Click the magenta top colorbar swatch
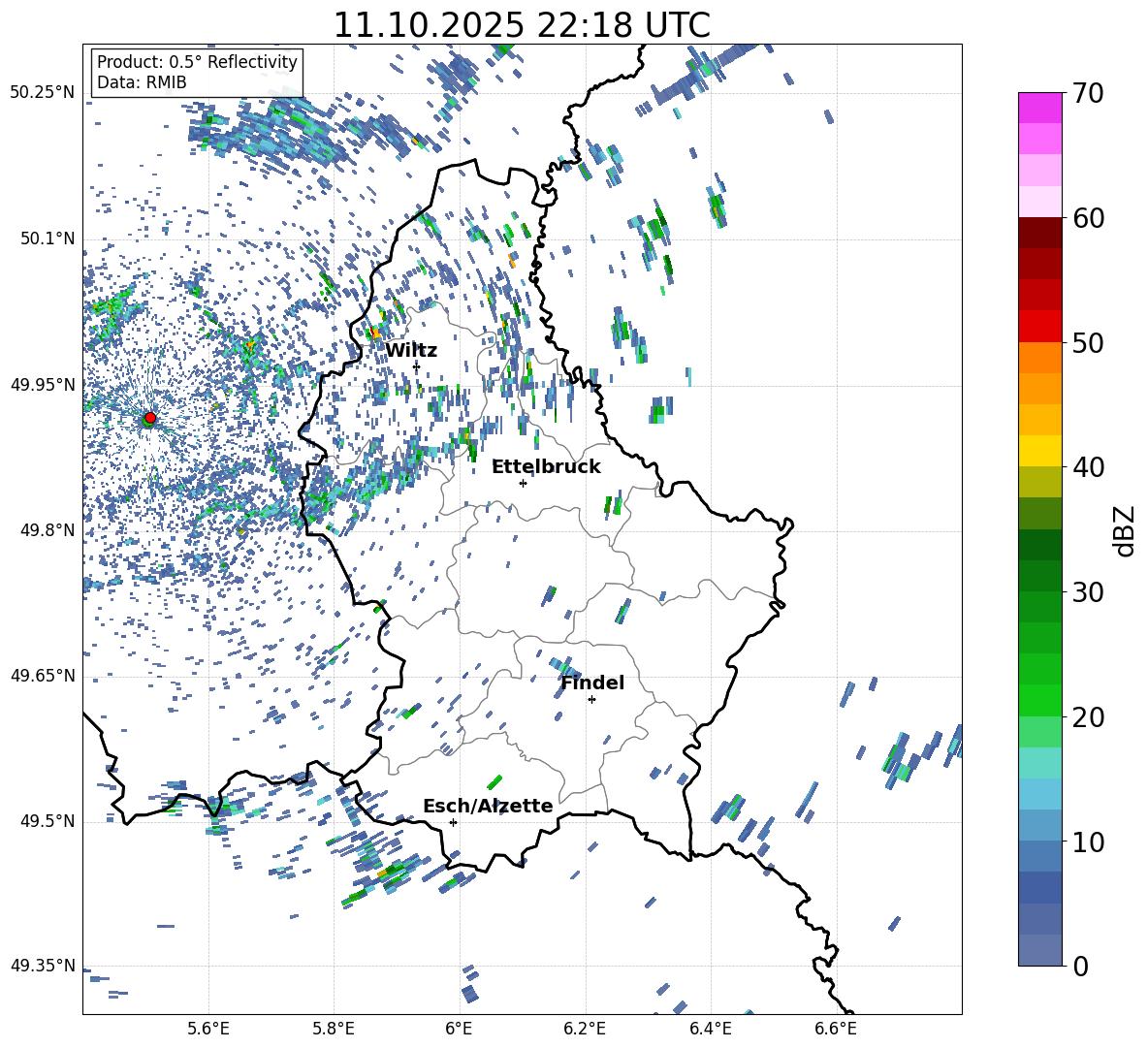1148x1048 pixels. click(x=1040, y=108)
